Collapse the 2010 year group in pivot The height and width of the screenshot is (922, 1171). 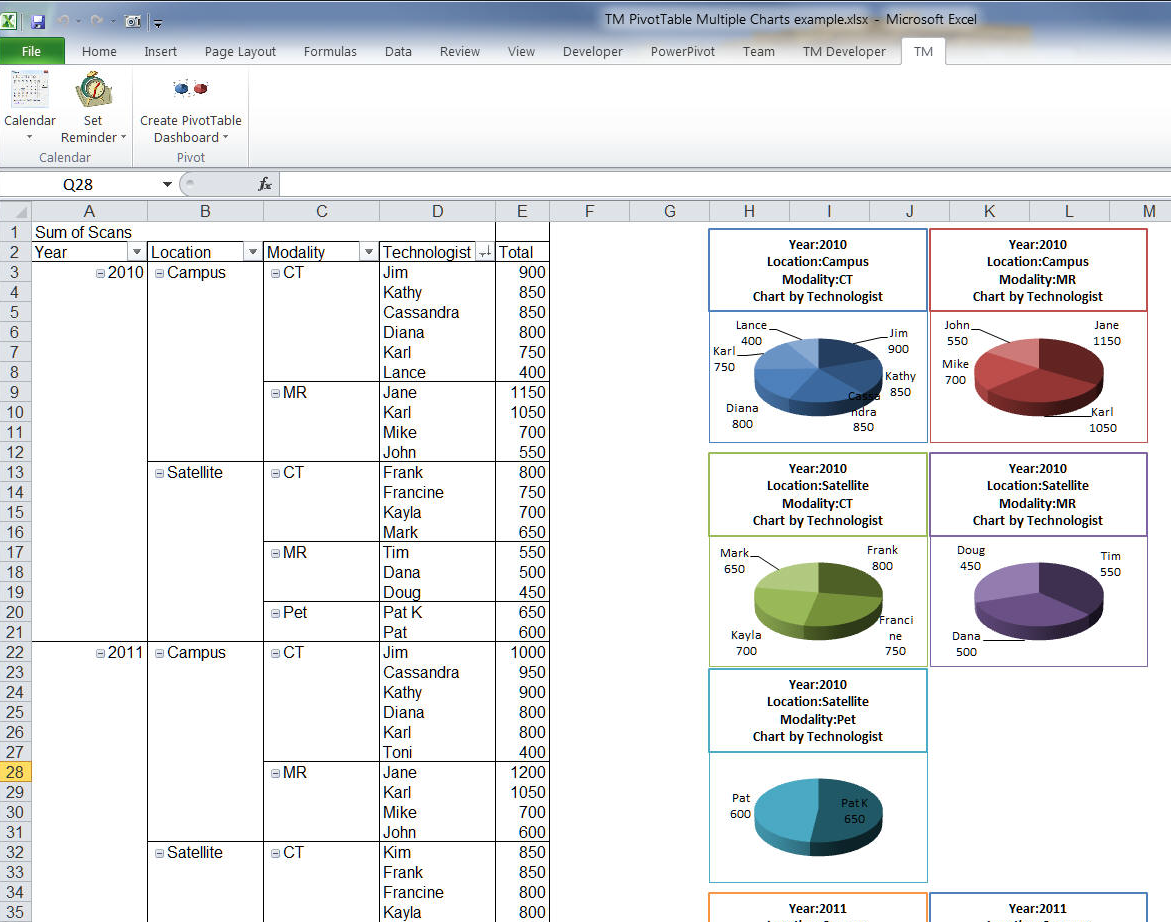[100, 273]
